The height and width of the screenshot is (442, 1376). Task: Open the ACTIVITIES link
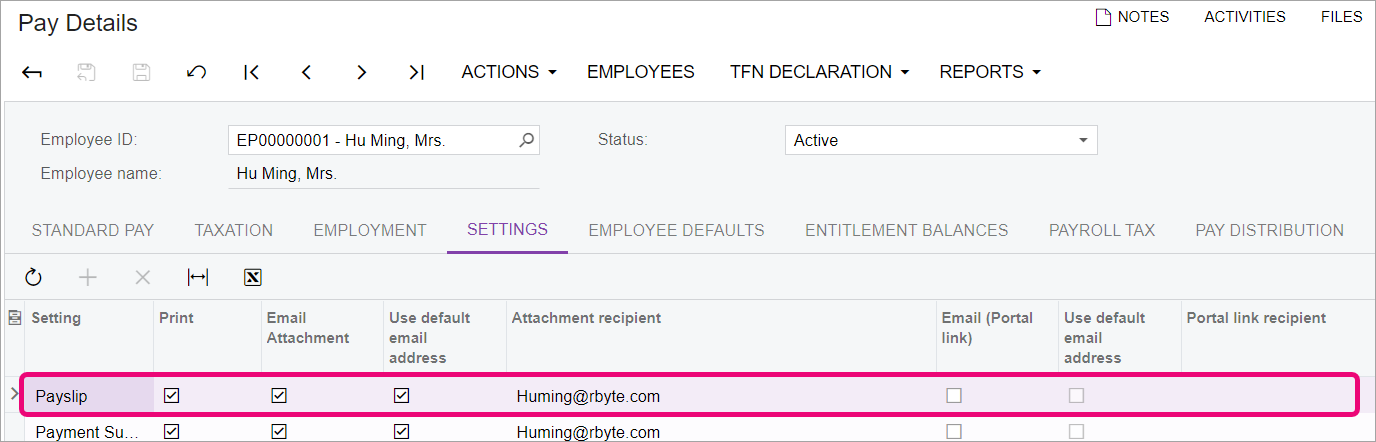tap(1245, 17)
